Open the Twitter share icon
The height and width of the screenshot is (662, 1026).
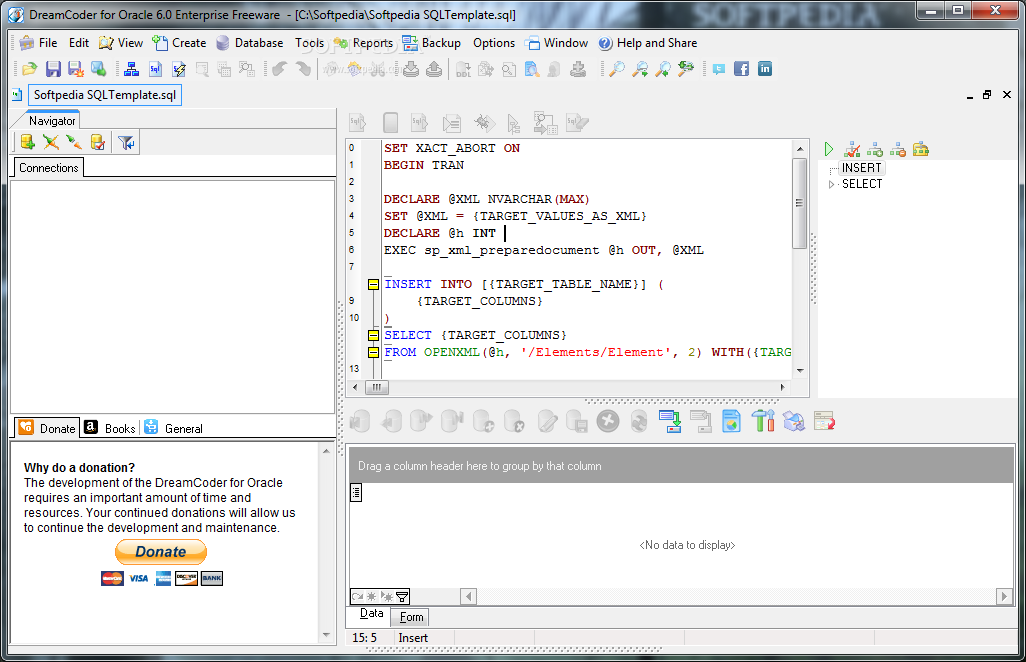pos(718,69)
